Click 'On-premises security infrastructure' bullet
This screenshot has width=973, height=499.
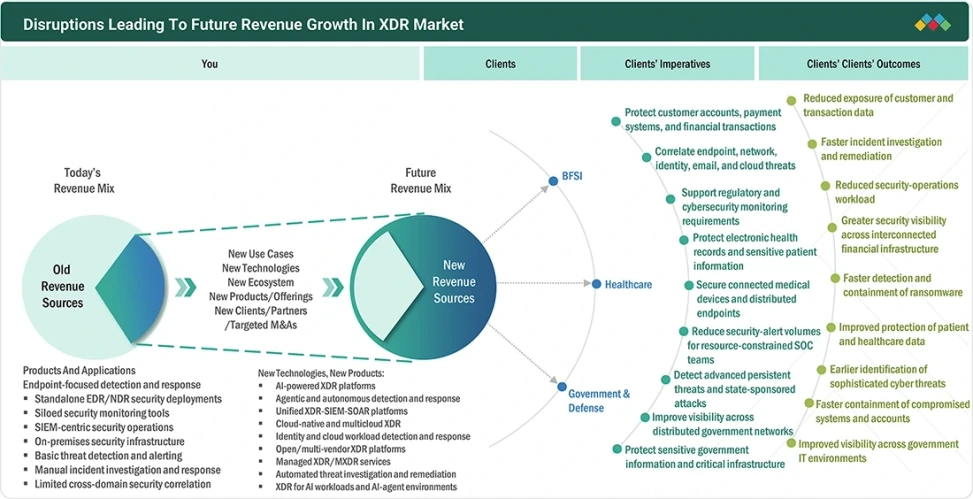click(x=110, y=442)
